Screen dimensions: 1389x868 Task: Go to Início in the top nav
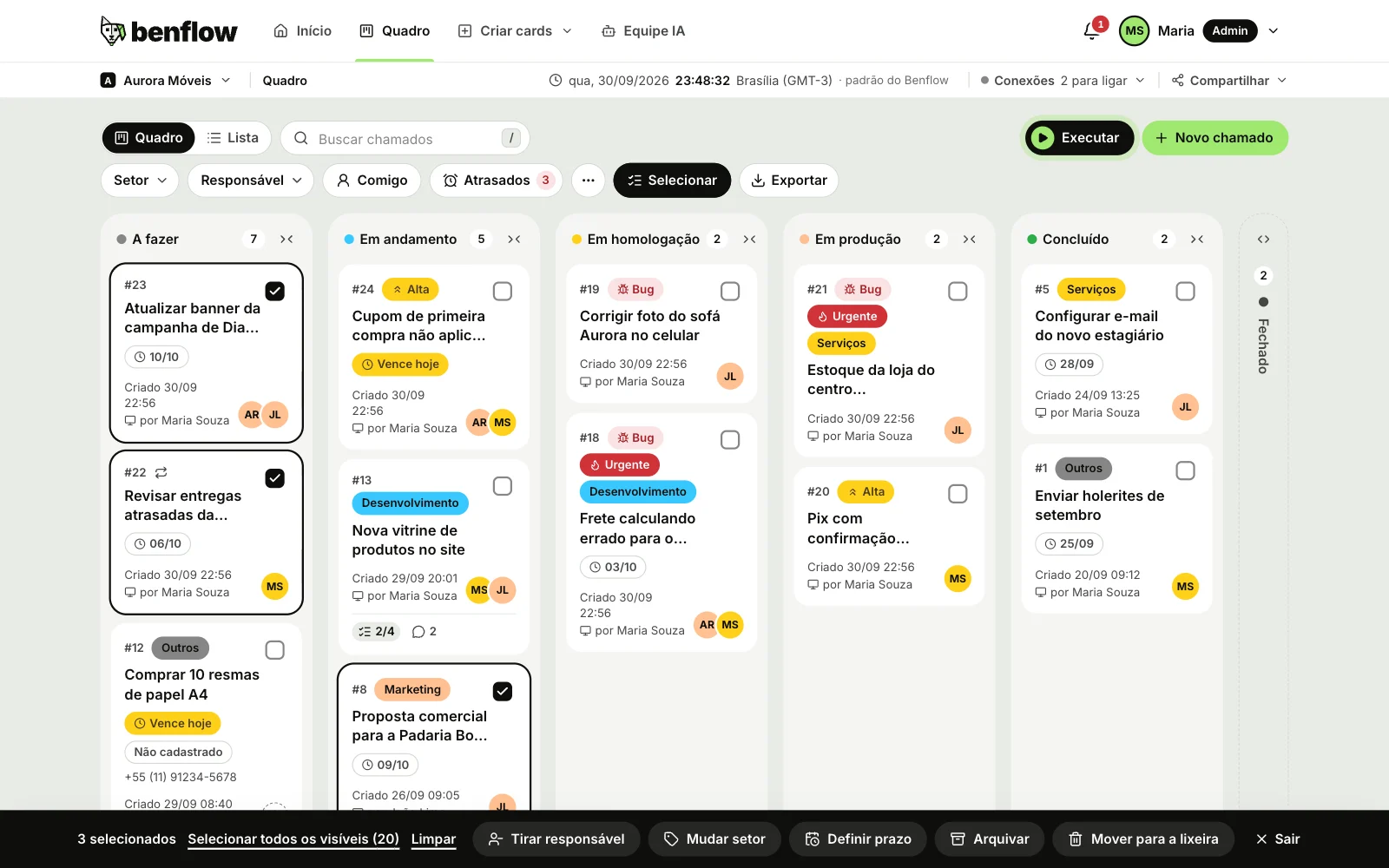(302, 31)
